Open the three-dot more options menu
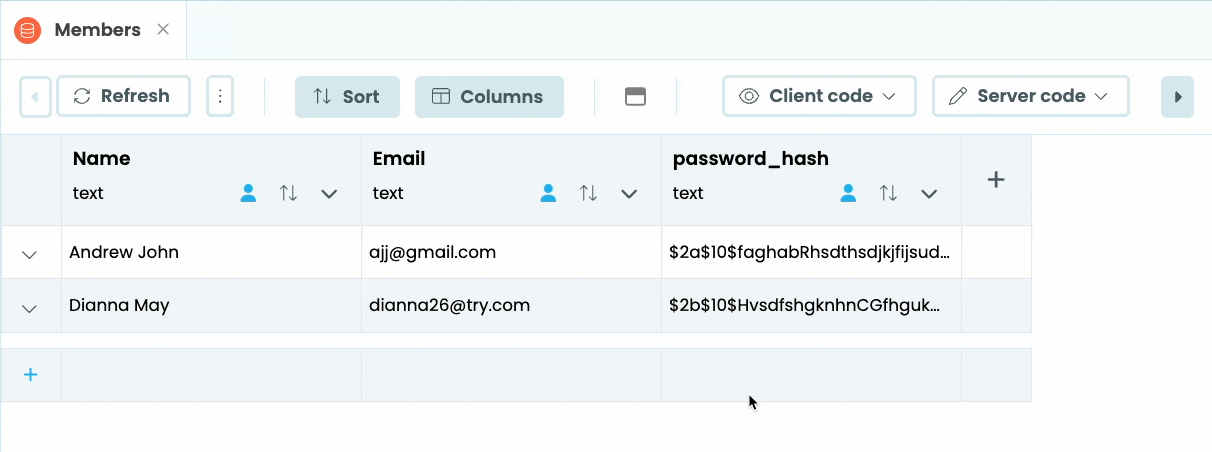 [x=220, y=96]
